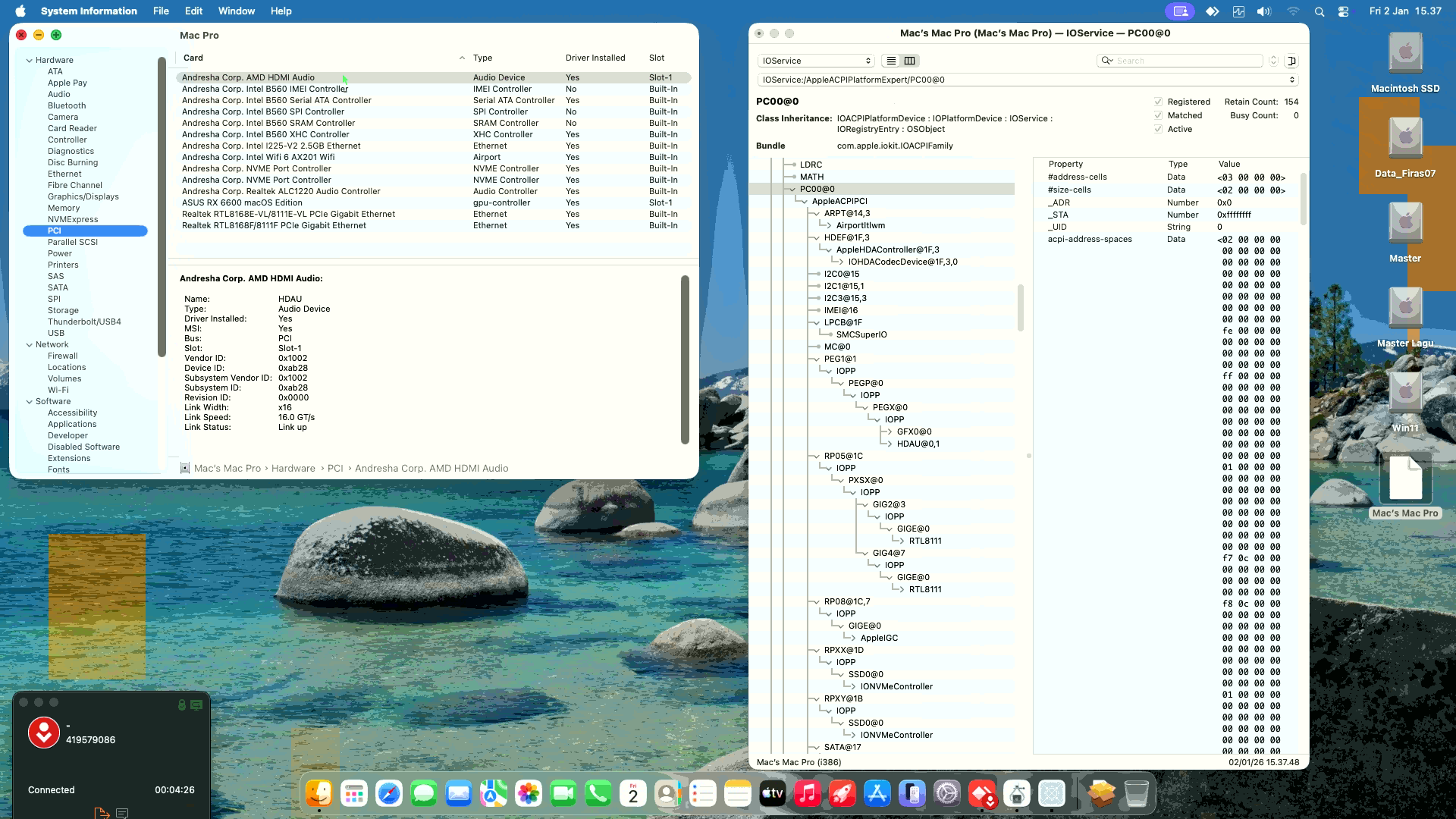Open the Mail app in Dock

click(459, 794)
